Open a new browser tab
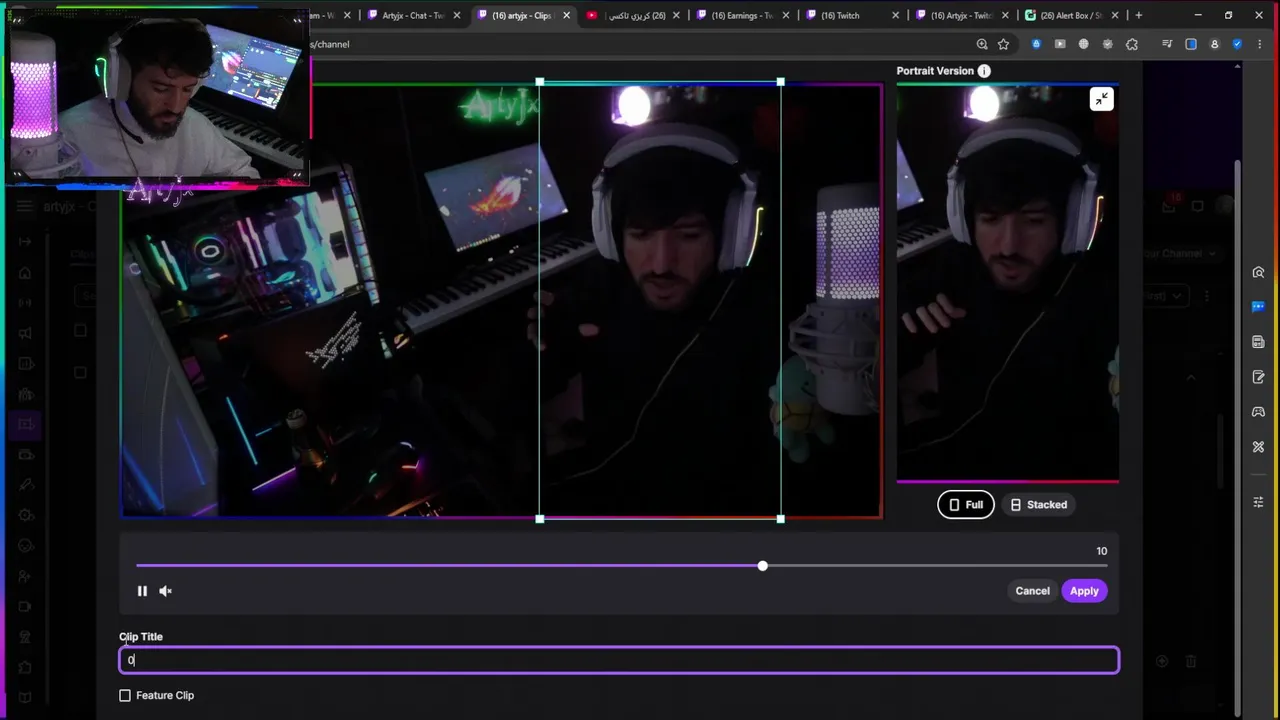The width and height of the screenshot is (1280, 720). click(1138, 15)
